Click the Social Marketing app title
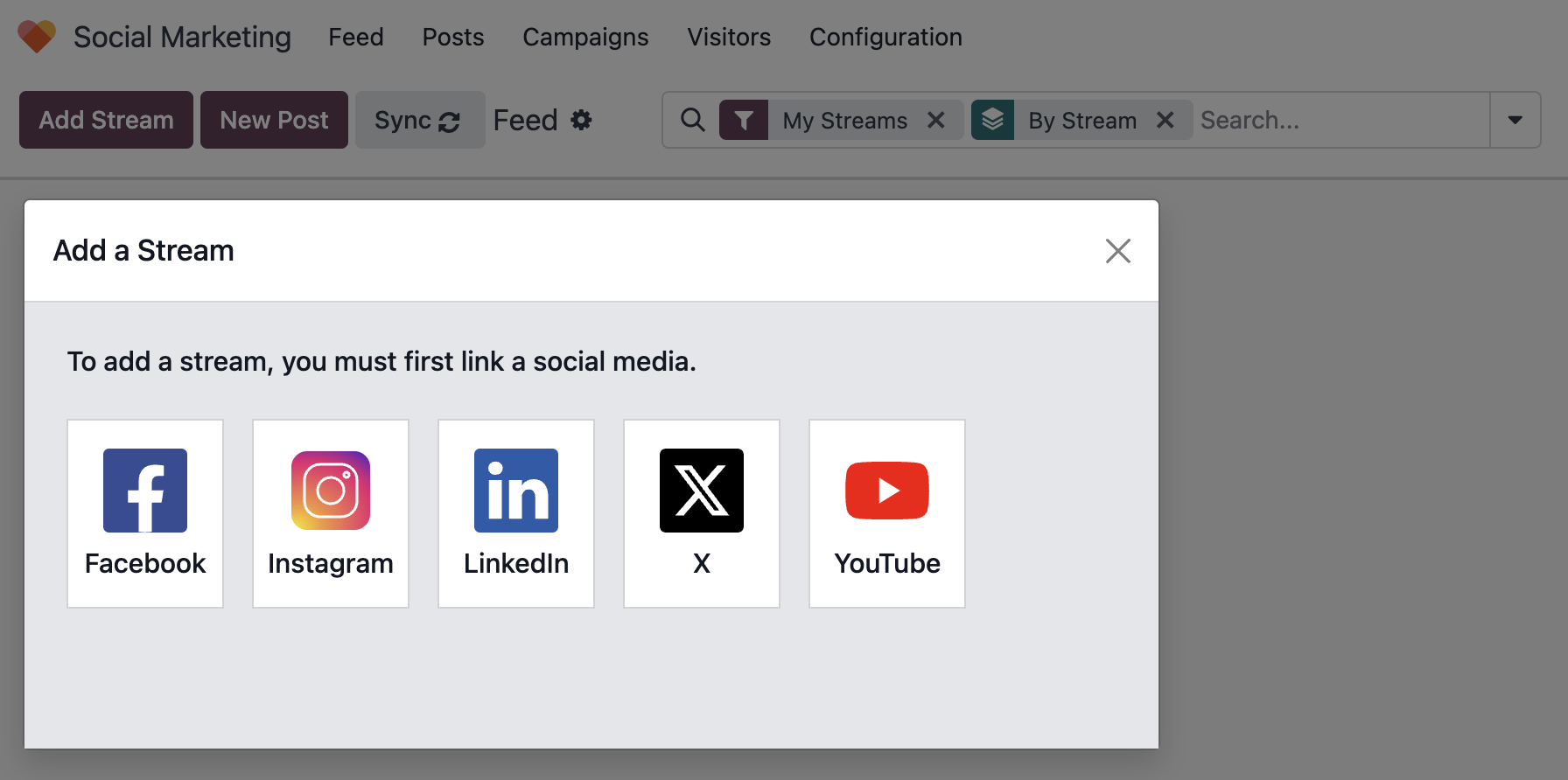 [182, 37]
